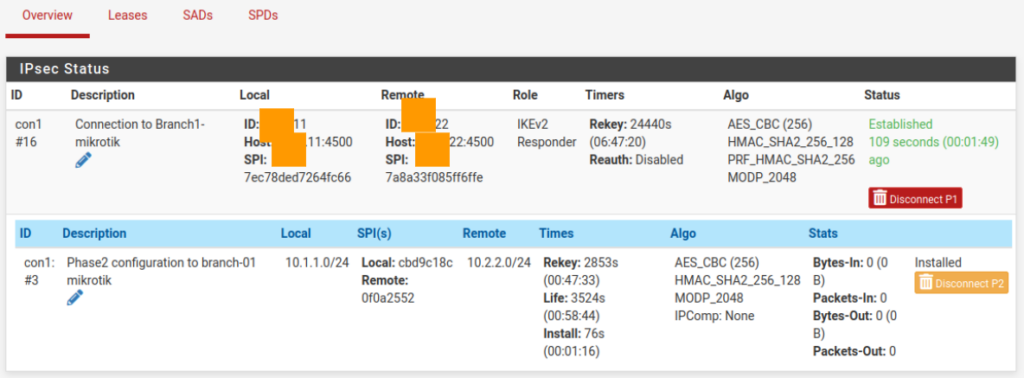
Task: Click the Timers column header
Action: tap(605, 95)
